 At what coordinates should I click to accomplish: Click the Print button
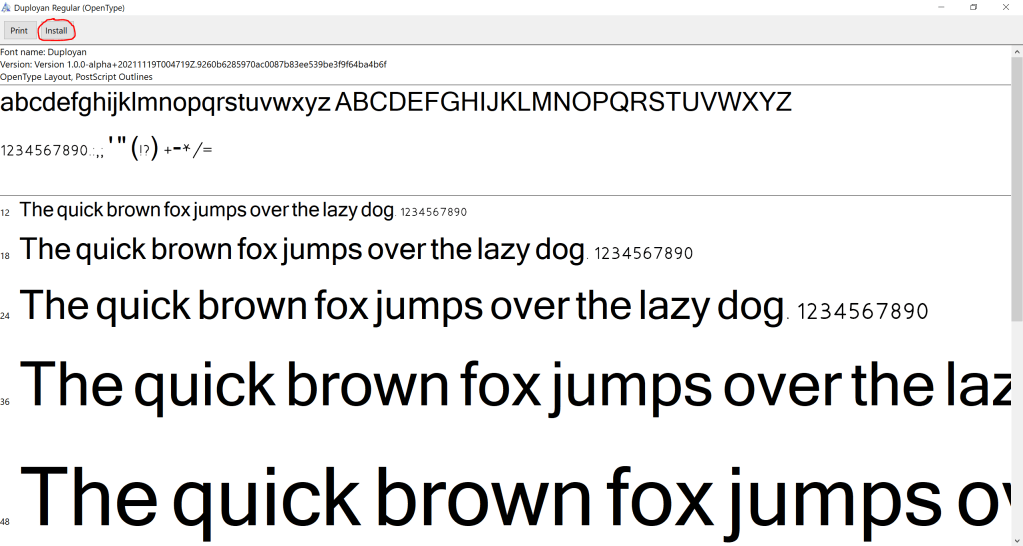click(x=19, y=31)
